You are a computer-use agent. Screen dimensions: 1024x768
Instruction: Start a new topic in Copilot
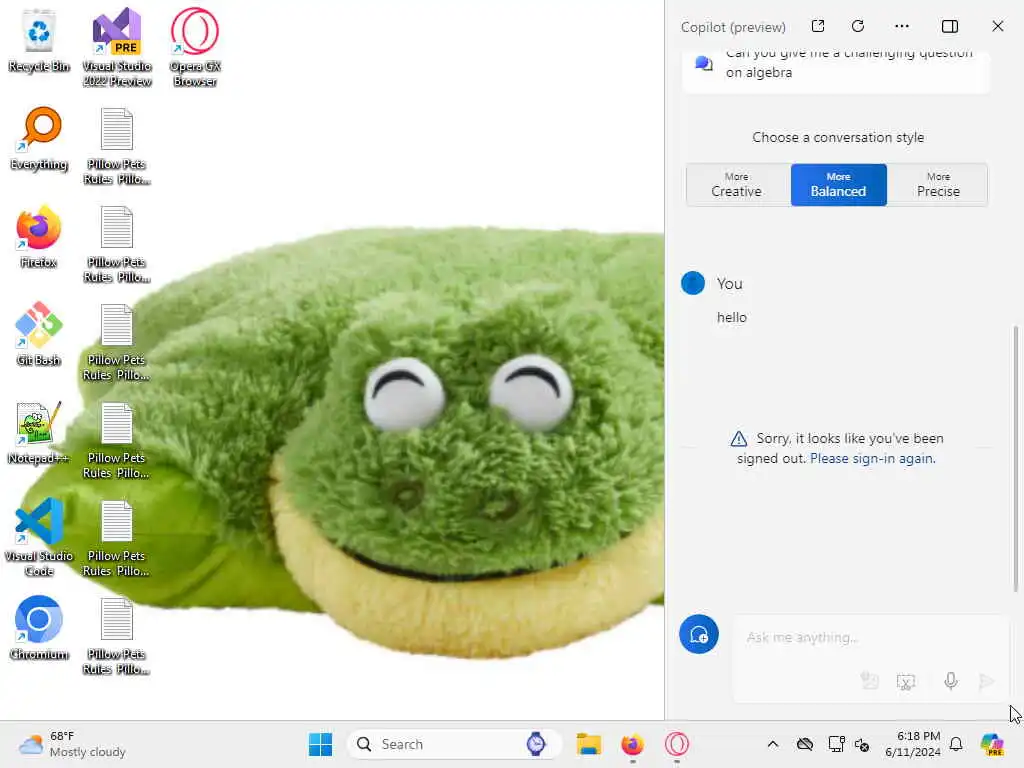click(699, 634)
